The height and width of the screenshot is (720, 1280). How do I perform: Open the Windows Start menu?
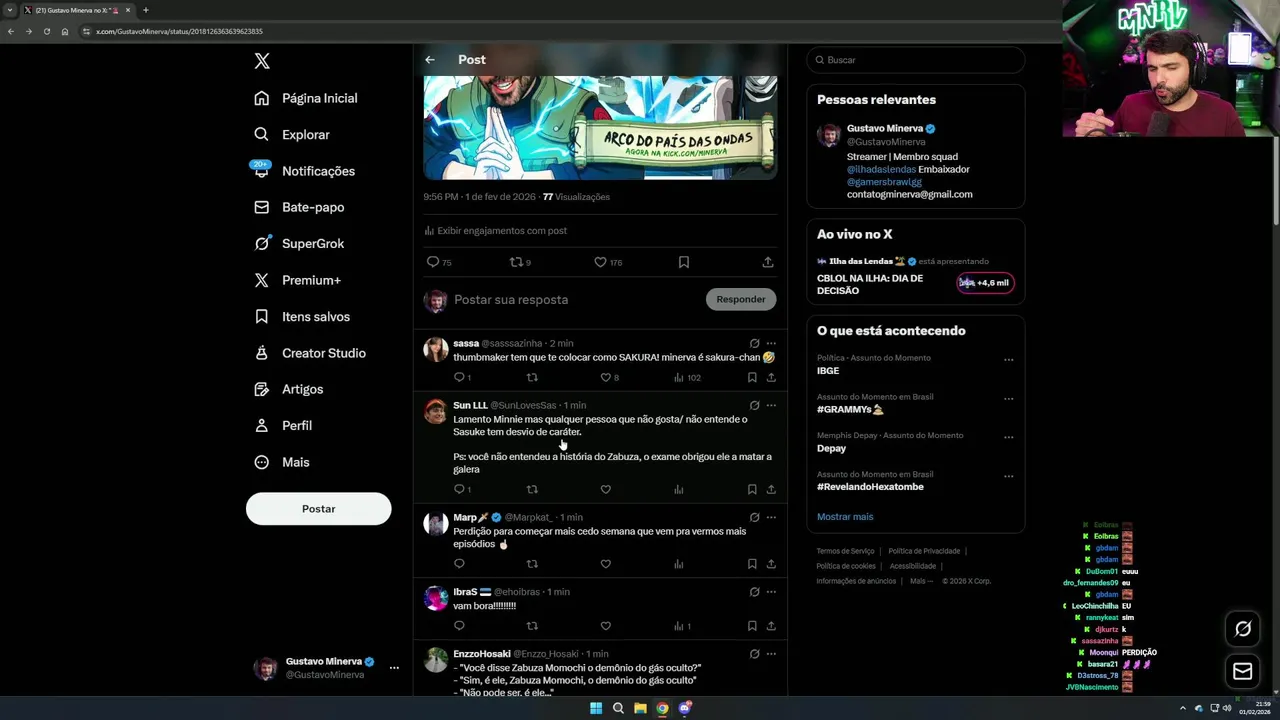coord(596,708)
